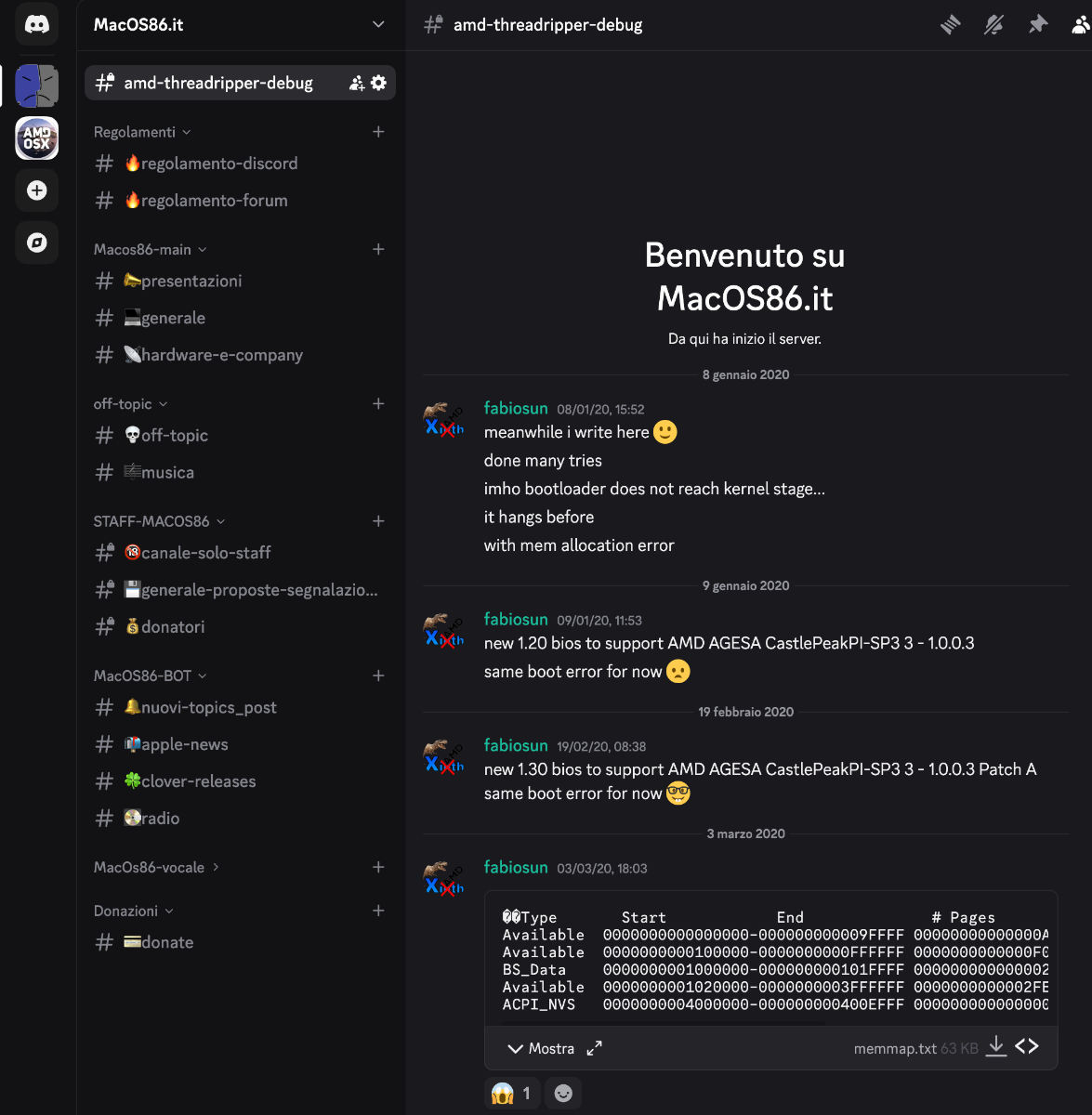The width and height of the screenshot is (1092, 1115).
Task: Expand the MacOs86-vocale category
Action: [x=156, y=867]
